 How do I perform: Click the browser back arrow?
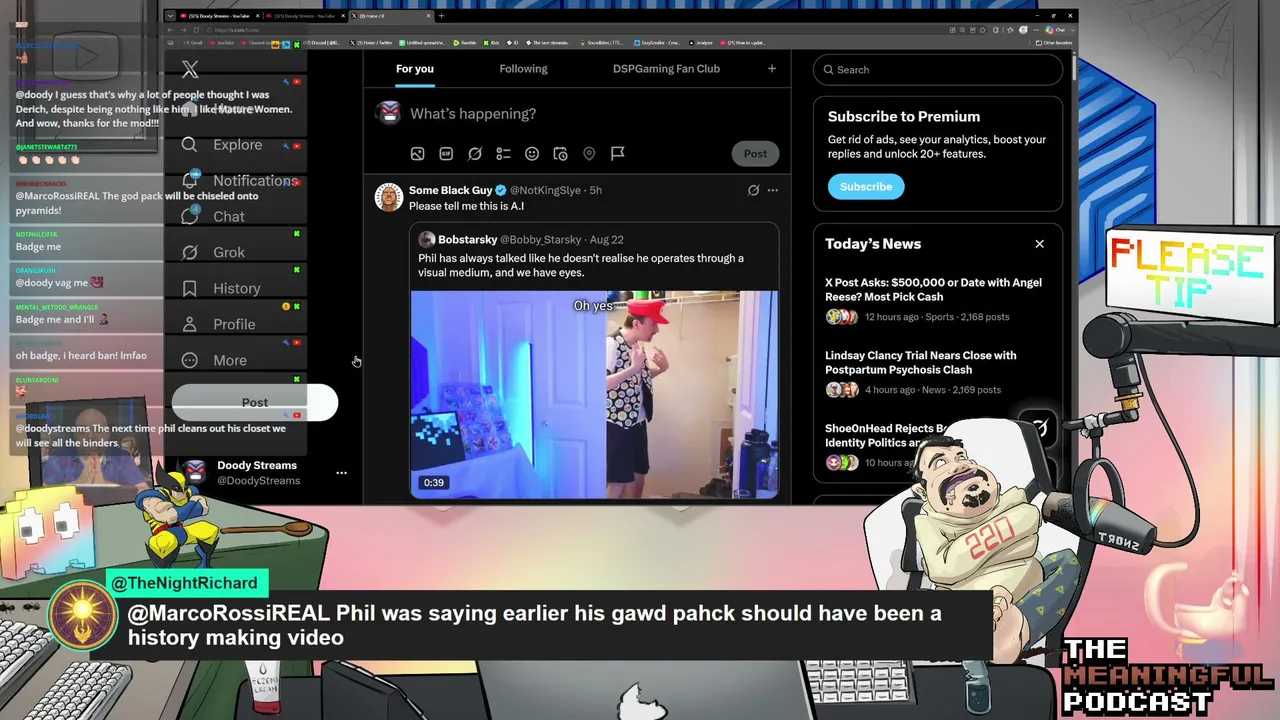point(170,30)
